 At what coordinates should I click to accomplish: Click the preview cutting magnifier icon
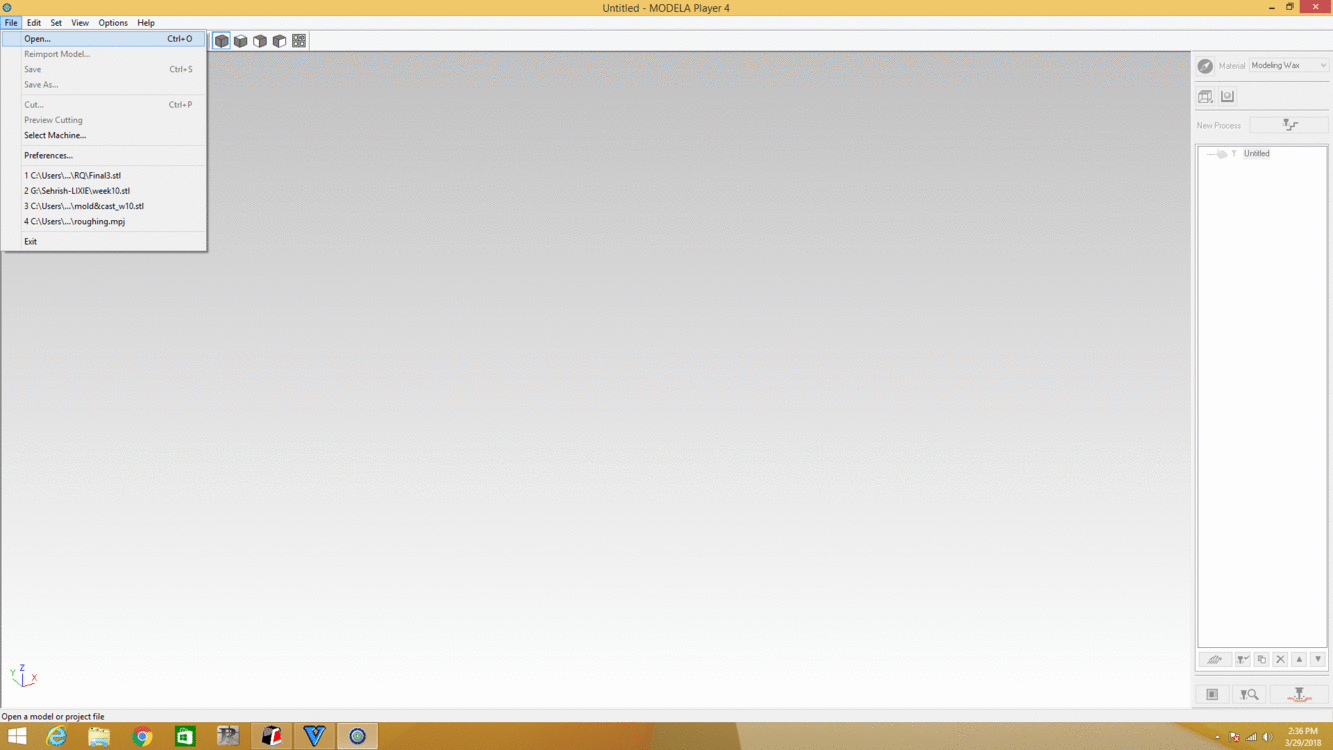pos(1249,694)
